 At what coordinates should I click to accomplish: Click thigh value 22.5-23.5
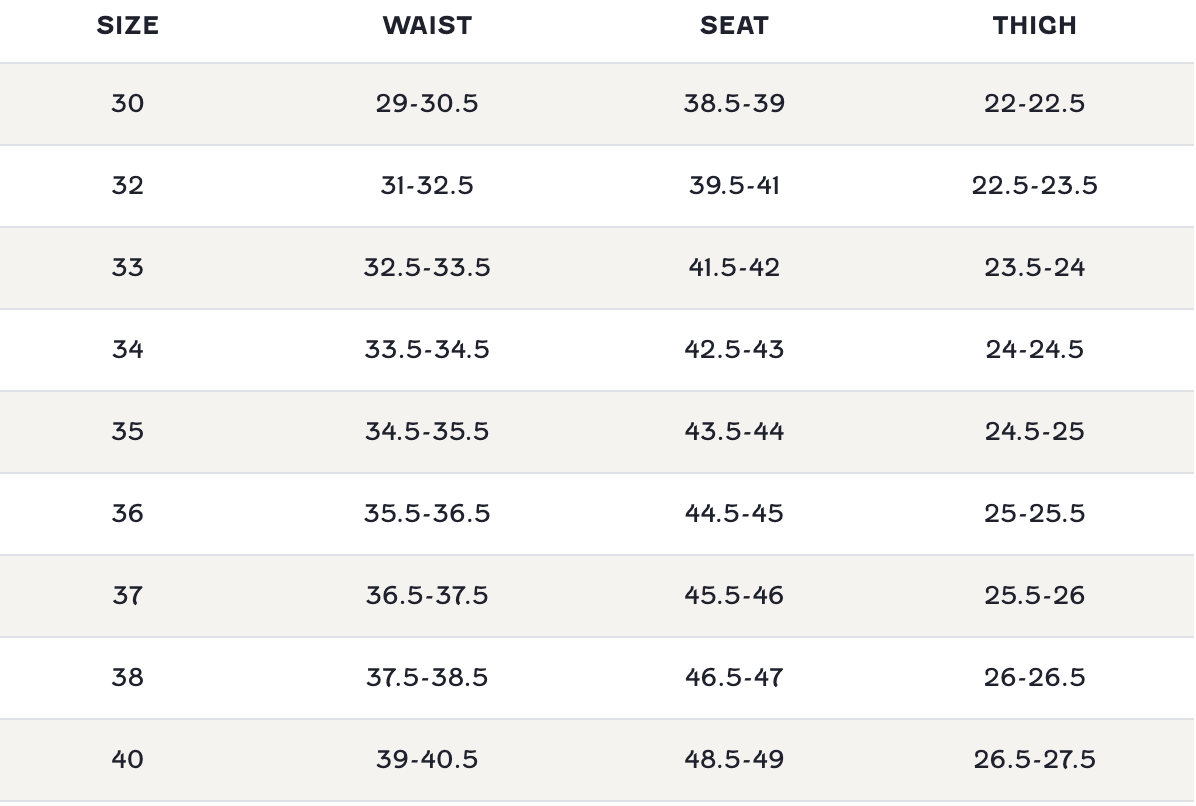point(1035,185)
